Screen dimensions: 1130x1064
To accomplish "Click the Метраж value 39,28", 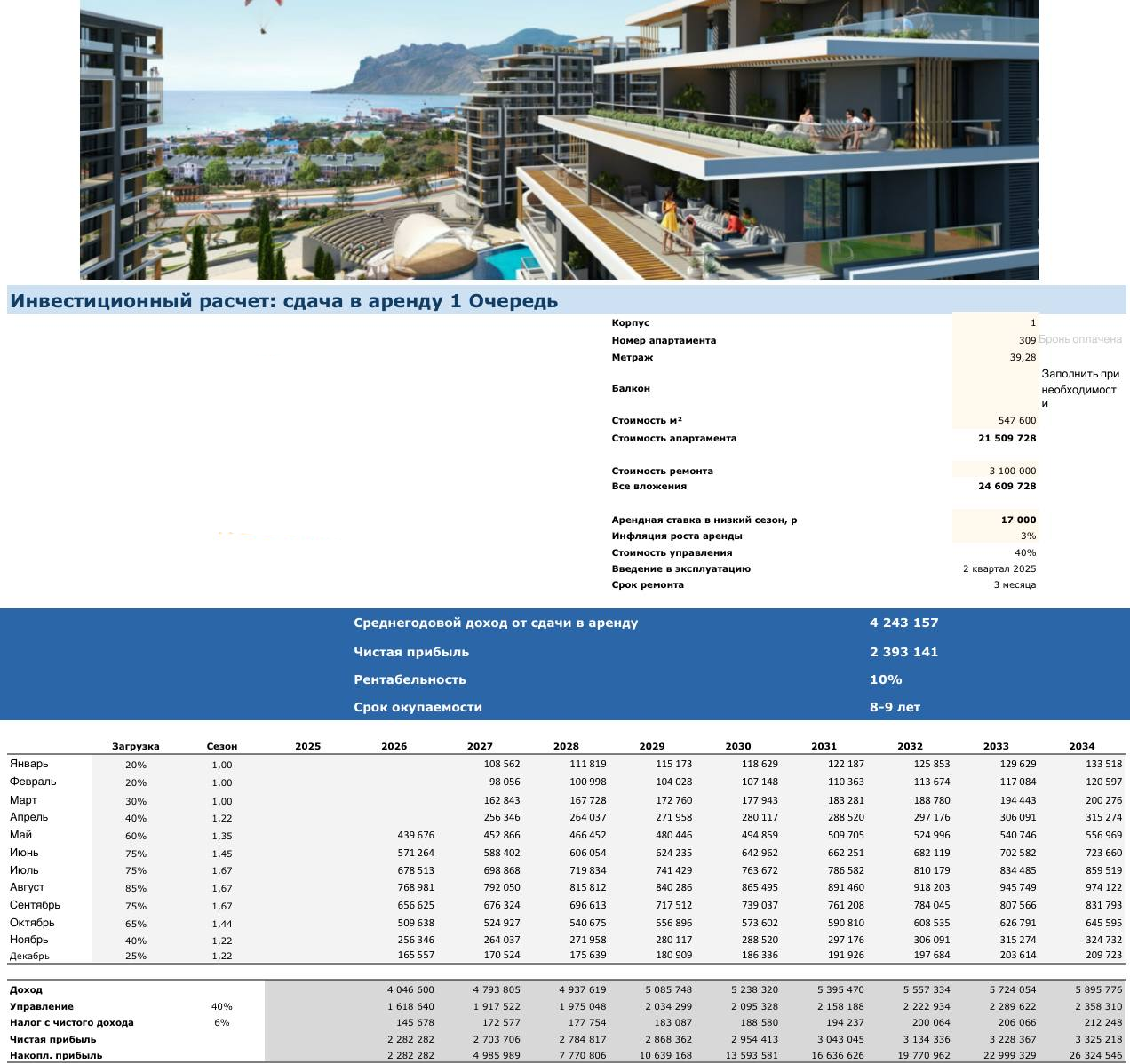I will coord(995,357).
